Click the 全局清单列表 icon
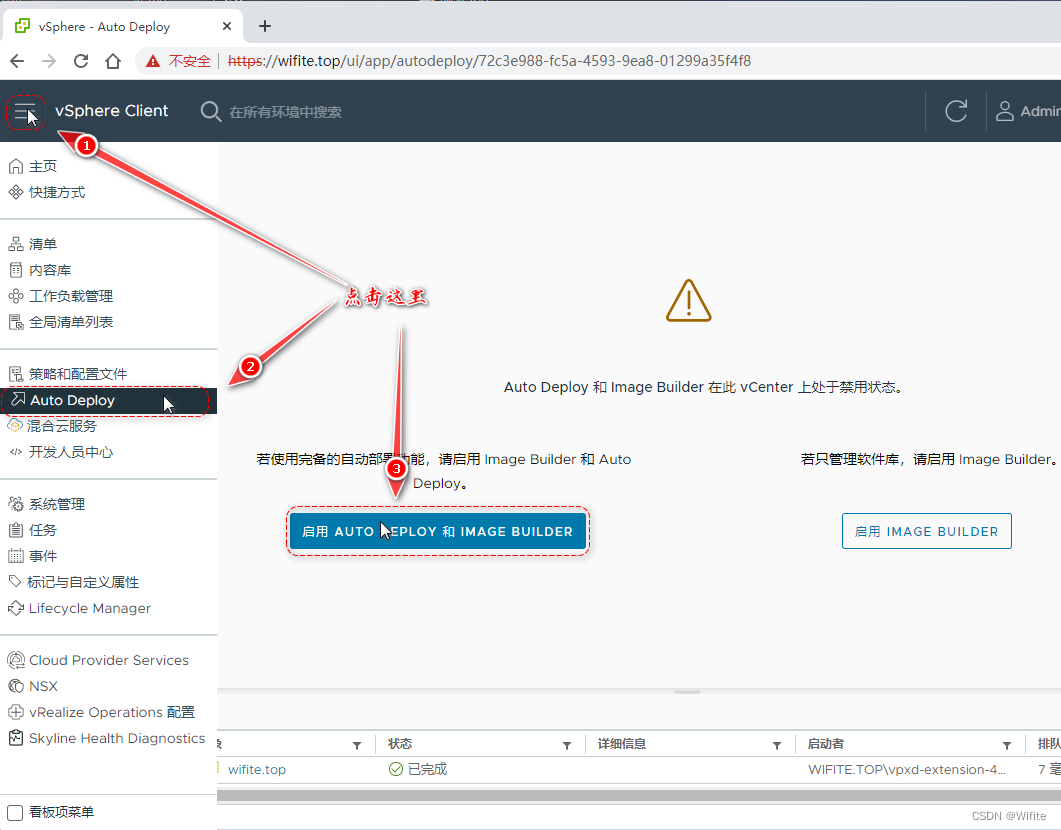Viewport: 1061px width, 830px height. click(x=16, y=322)
